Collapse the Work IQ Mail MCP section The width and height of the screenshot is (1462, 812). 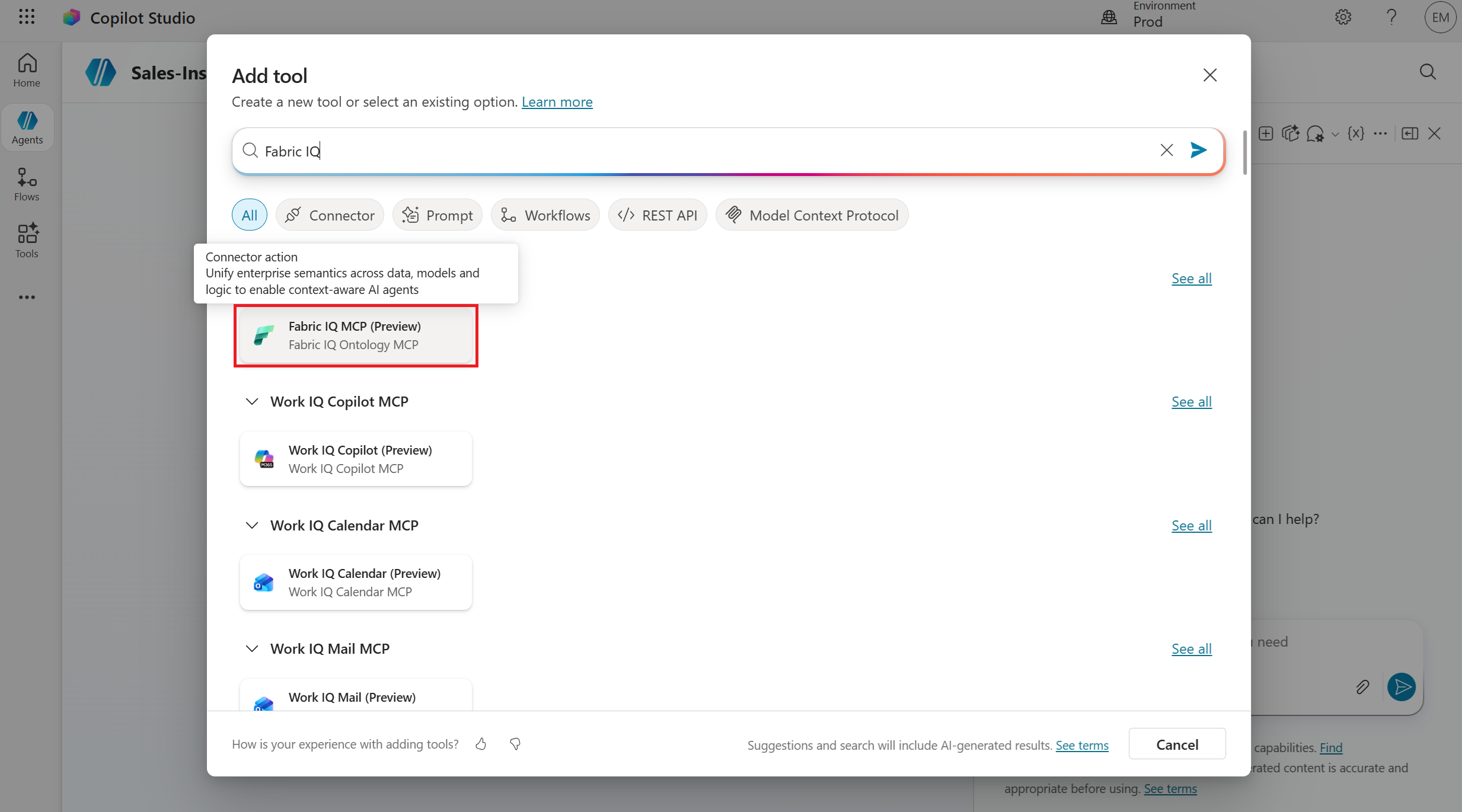pos(252,649)
